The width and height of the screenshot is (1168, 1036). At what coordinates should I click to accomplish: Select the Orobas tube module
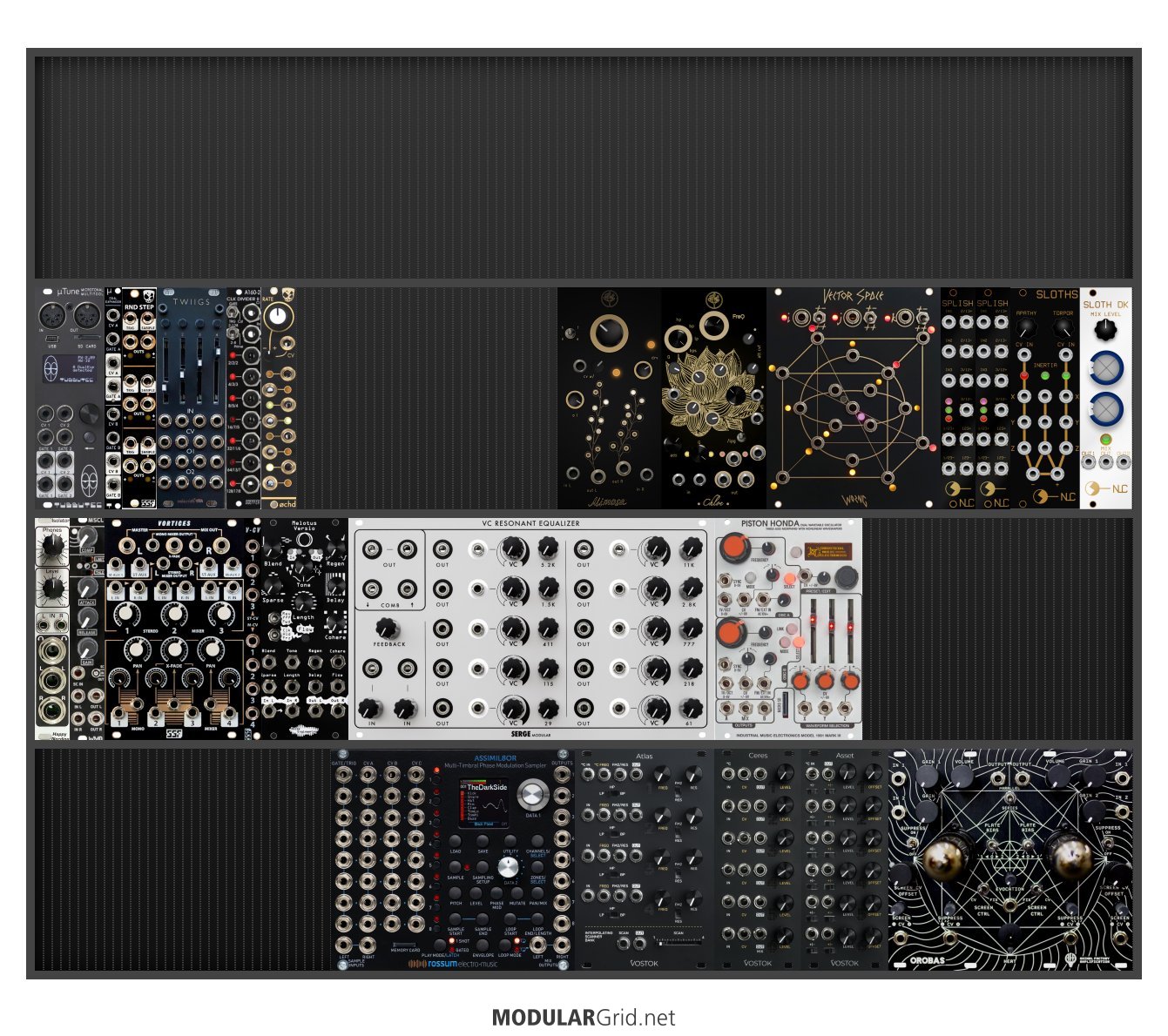(1010, 859)
